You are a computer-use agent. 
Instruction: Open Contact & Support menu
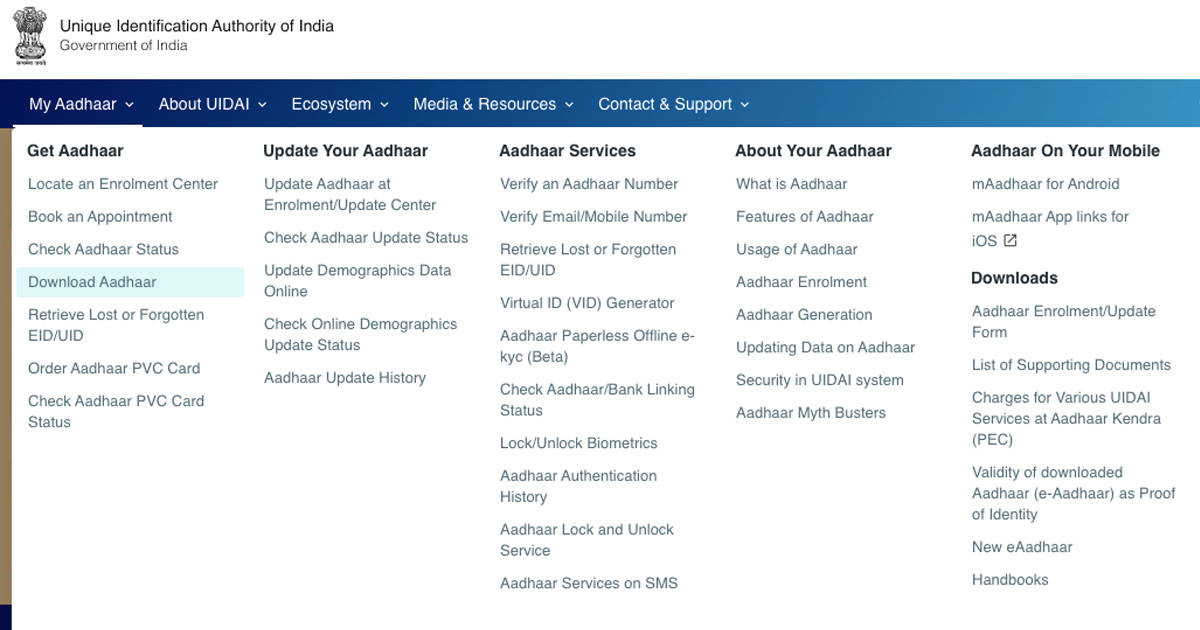pos(673,104)
